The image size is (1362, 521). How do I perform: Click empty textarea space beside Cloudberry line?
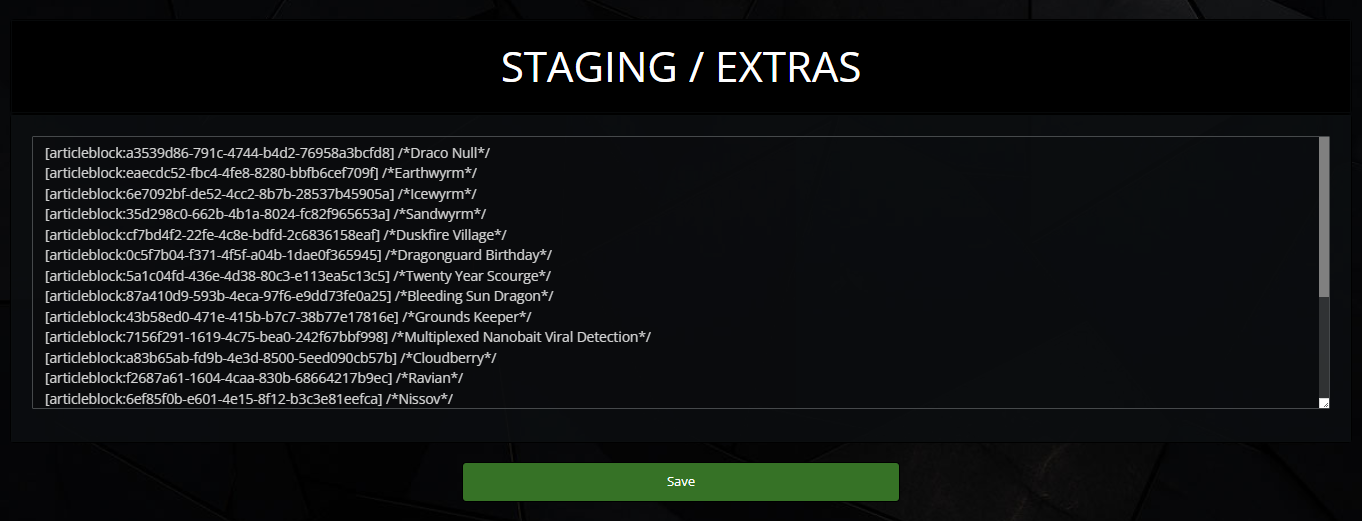click(x=900, y=358)
